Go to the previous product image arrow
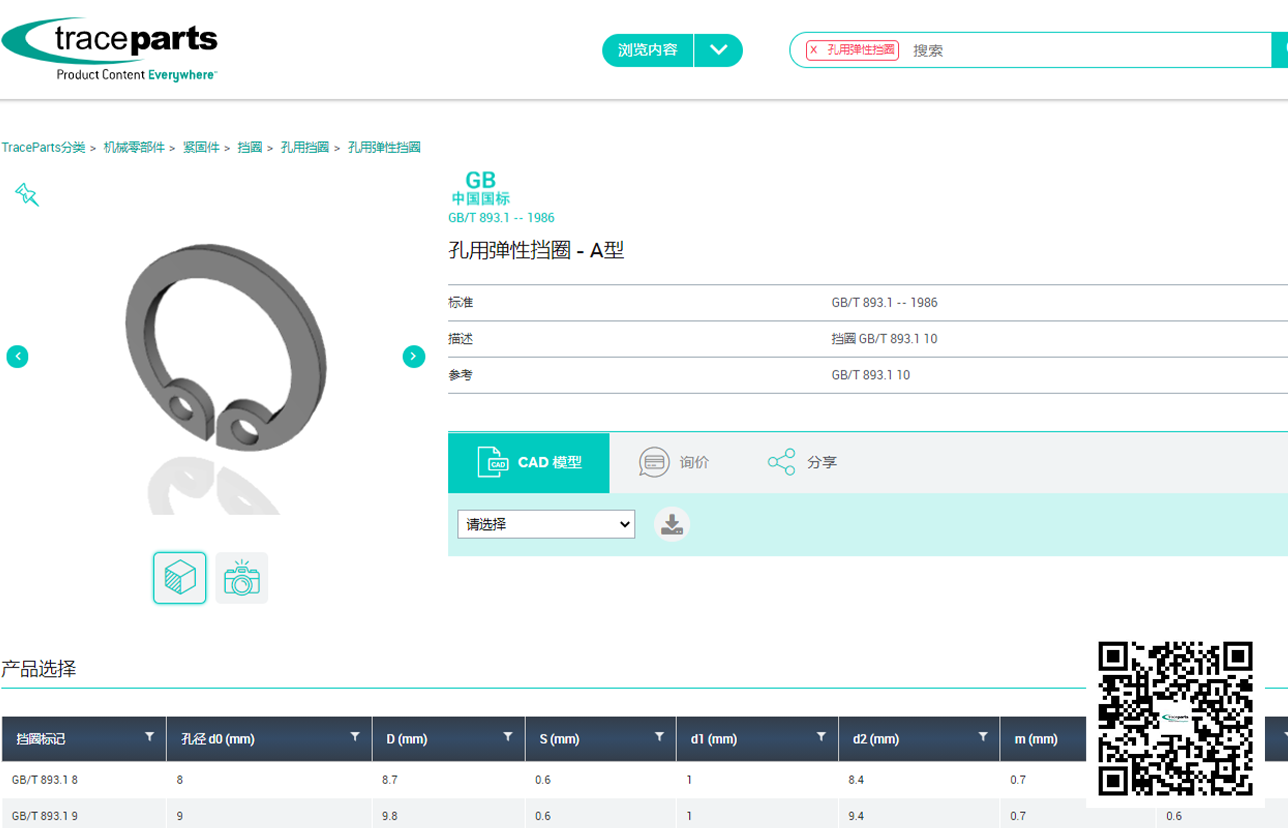Viewport: 1288px width, 828px height. pos(17,356)
